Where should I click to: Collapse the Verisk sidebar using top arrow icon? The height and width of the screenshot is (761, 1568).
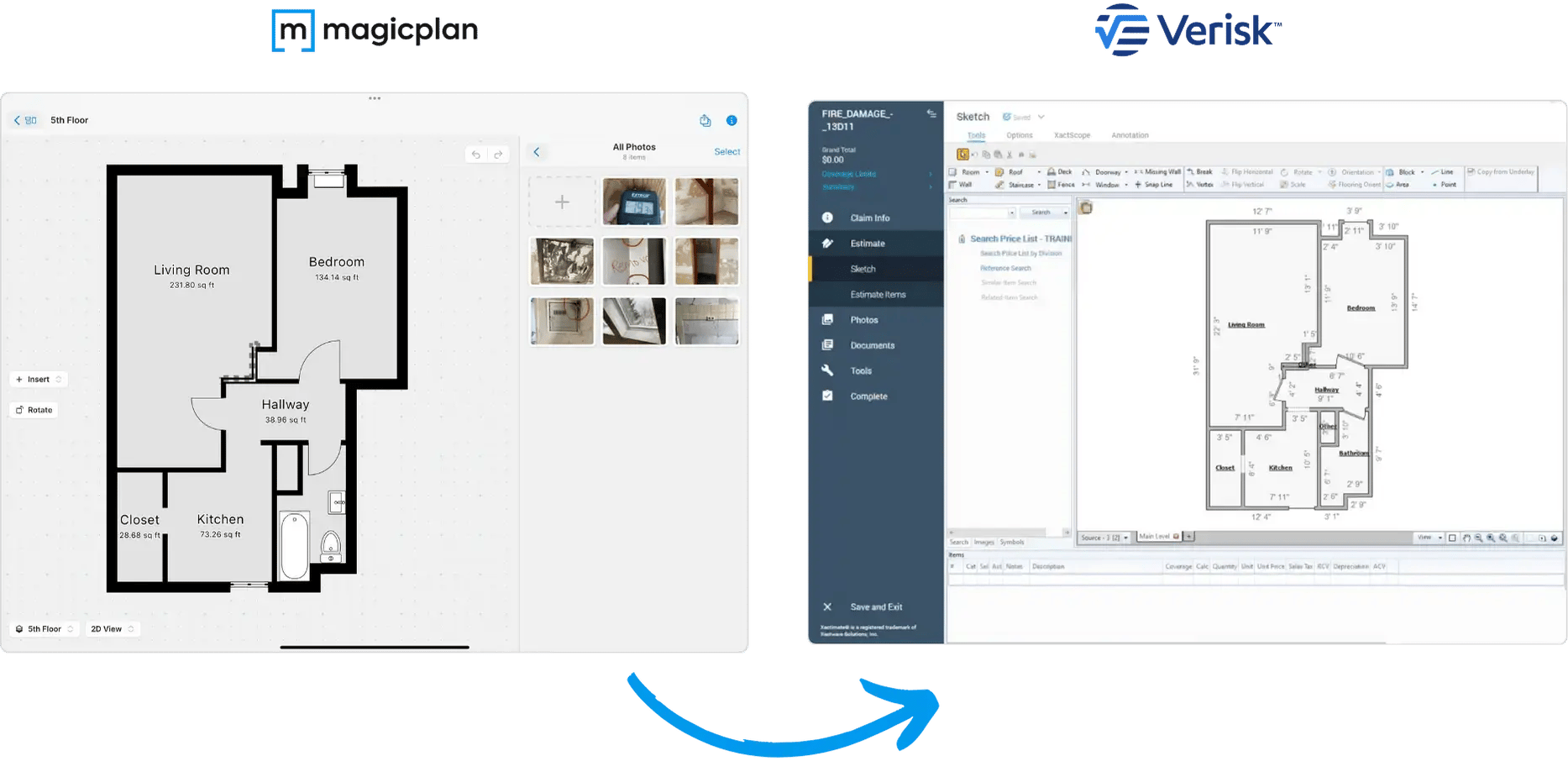point(931,113)
